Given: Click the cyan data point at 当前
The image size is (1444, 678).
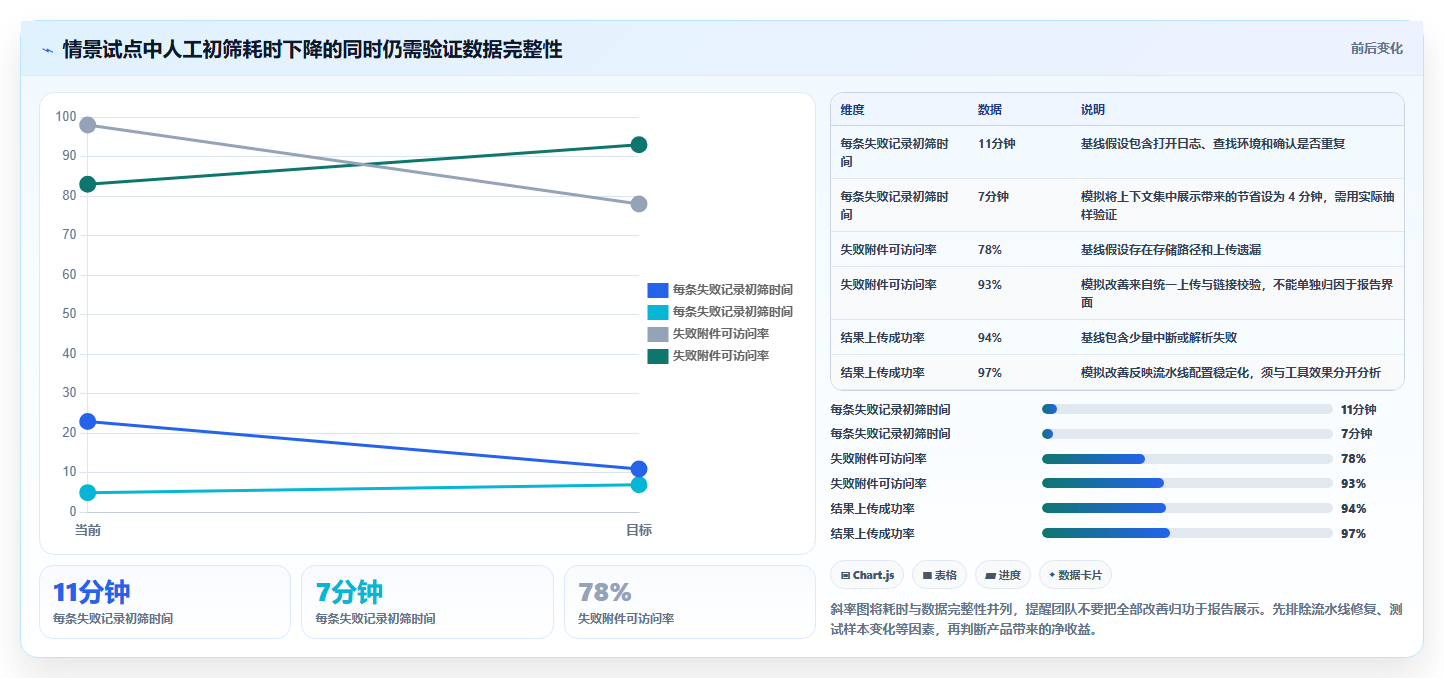Looking at the screenshot, I should click(88, 492).
